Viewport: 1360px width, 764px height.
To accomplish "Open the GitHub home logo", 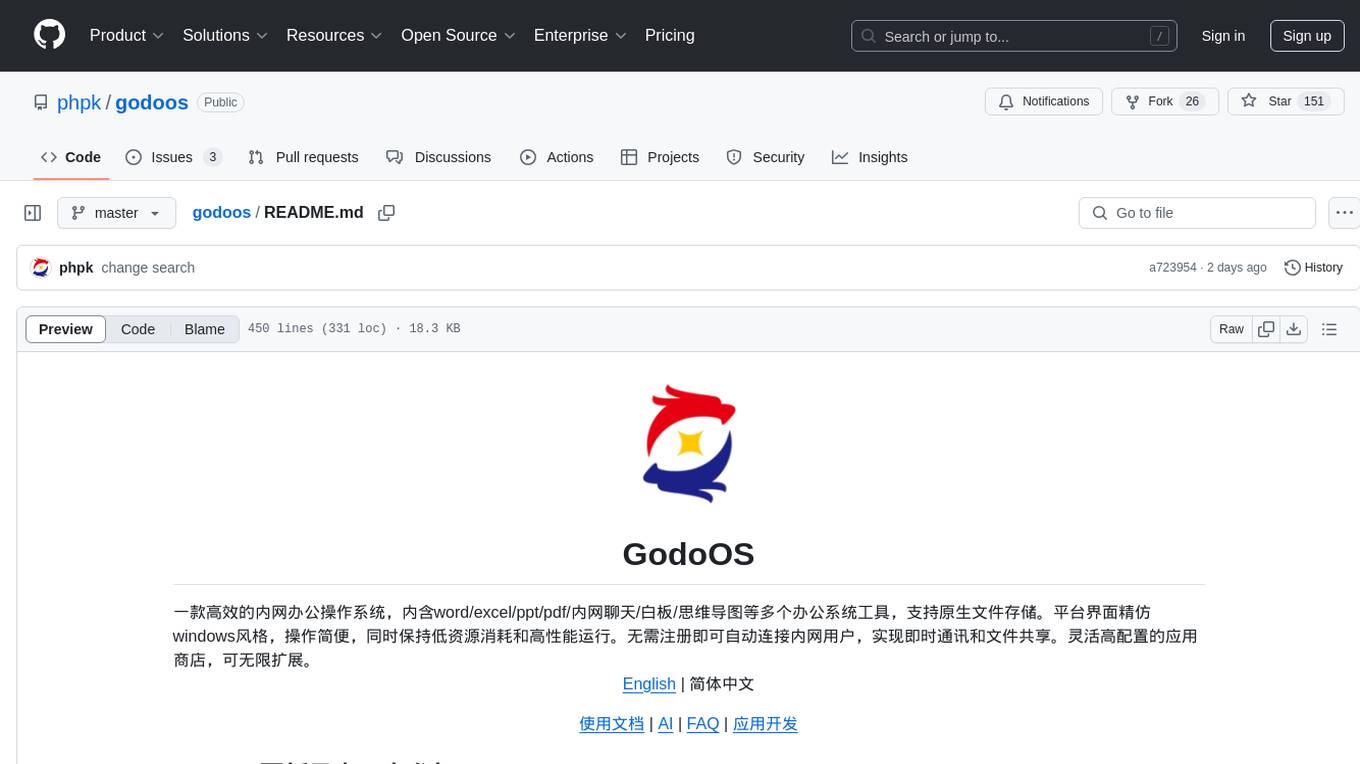I will point(49,35).
